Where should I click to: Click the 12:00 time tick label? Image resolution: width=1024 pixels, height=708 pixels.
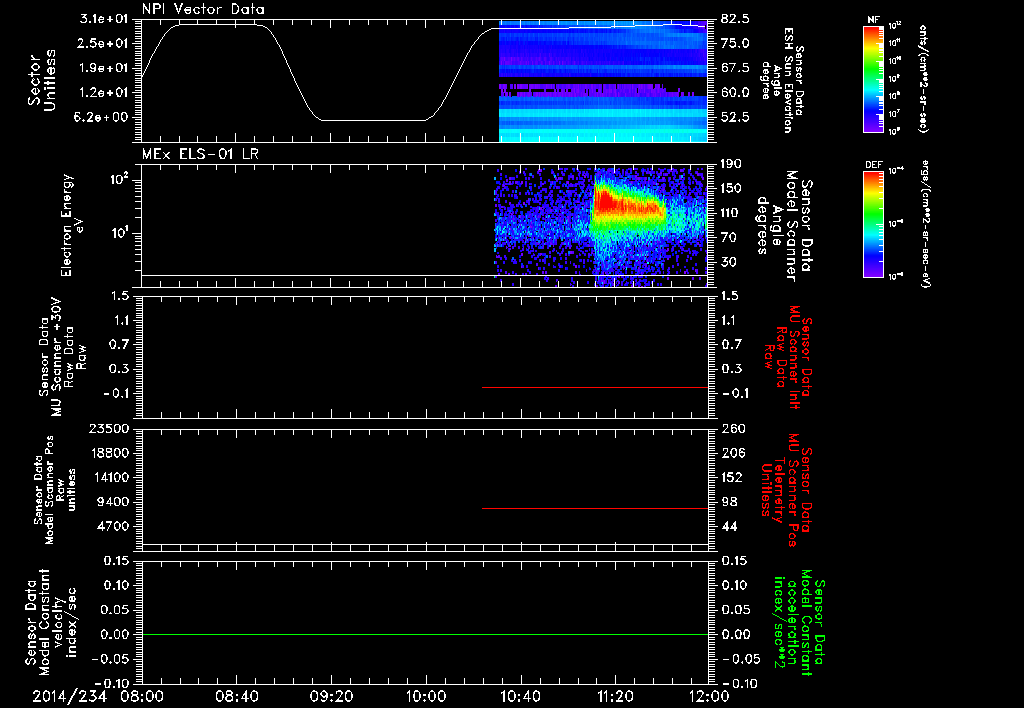(x=709, y=697)
